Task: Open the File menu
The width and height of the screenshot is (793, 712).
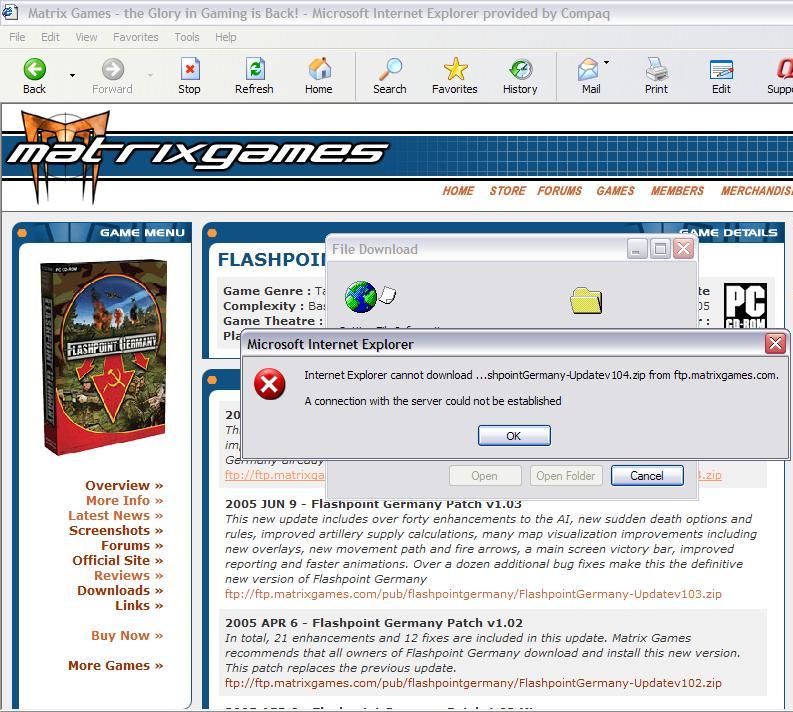Action: pyautogui.click(x=17, y=37)
